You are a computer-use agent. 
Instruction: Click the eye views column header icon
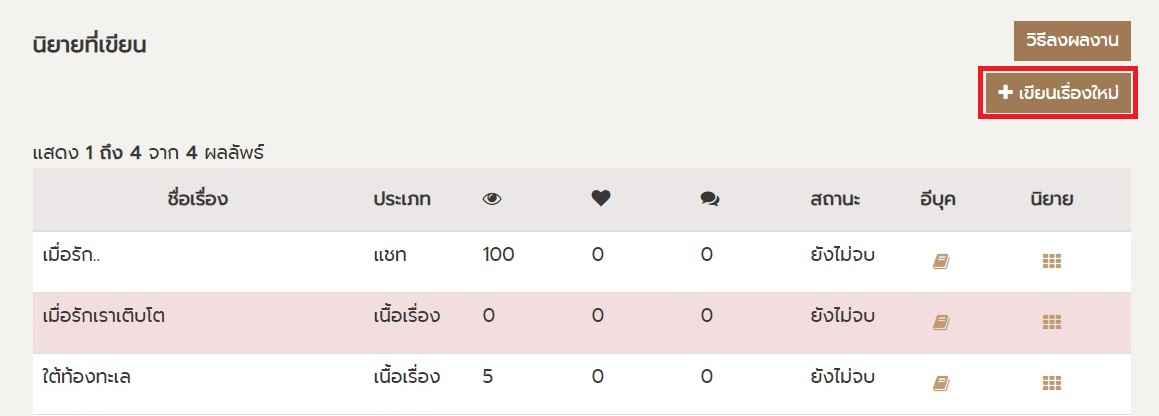pos(491,199)
